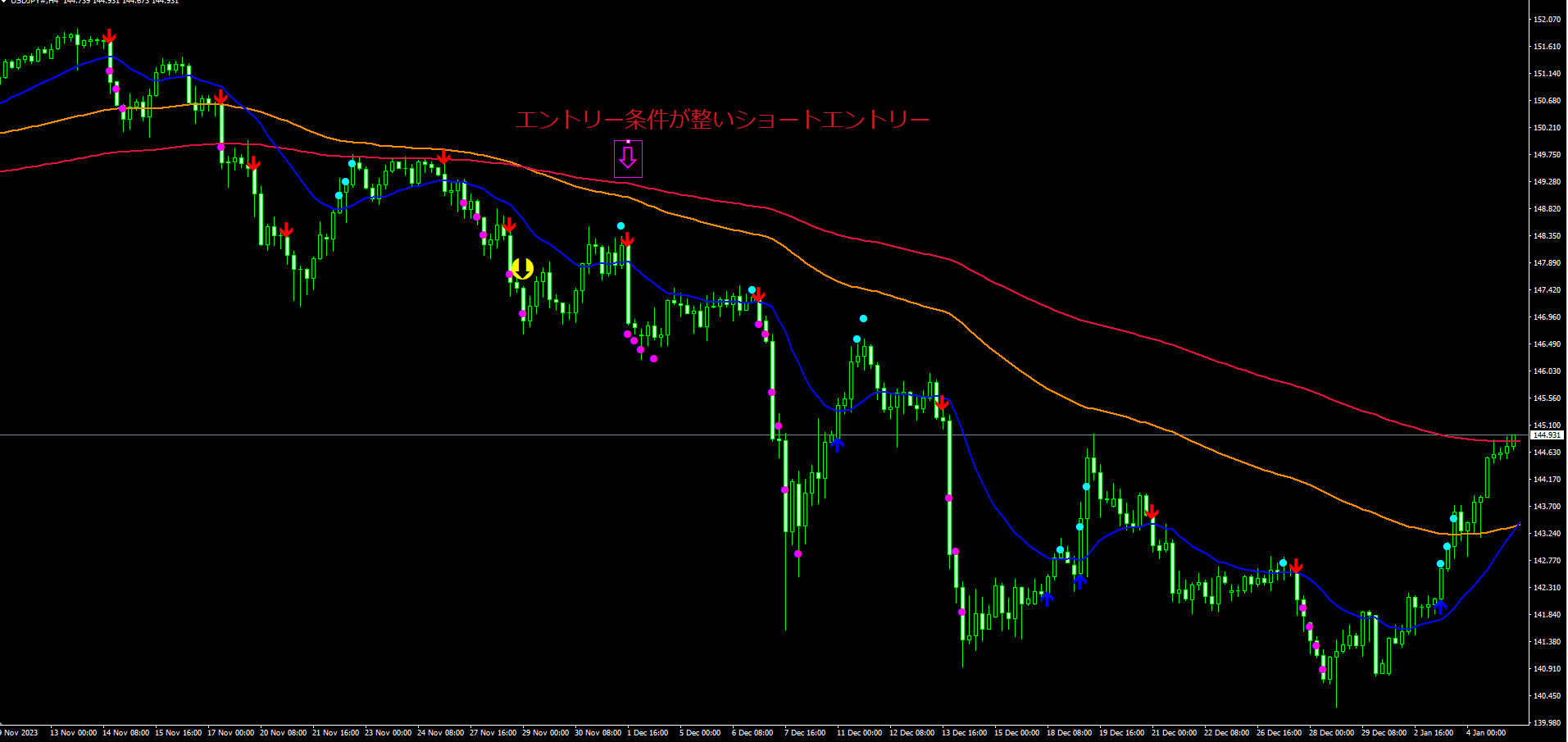
Task: Click the 143.240 price scale label
Action: [x=1547, y=534]
